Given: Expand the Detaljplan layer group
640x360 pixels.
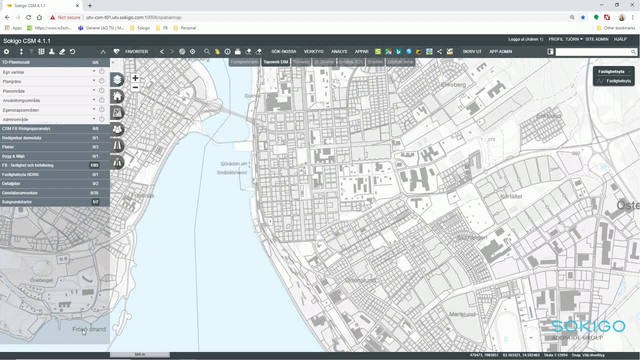Looking at the screenshot, I should click(55, 184).
